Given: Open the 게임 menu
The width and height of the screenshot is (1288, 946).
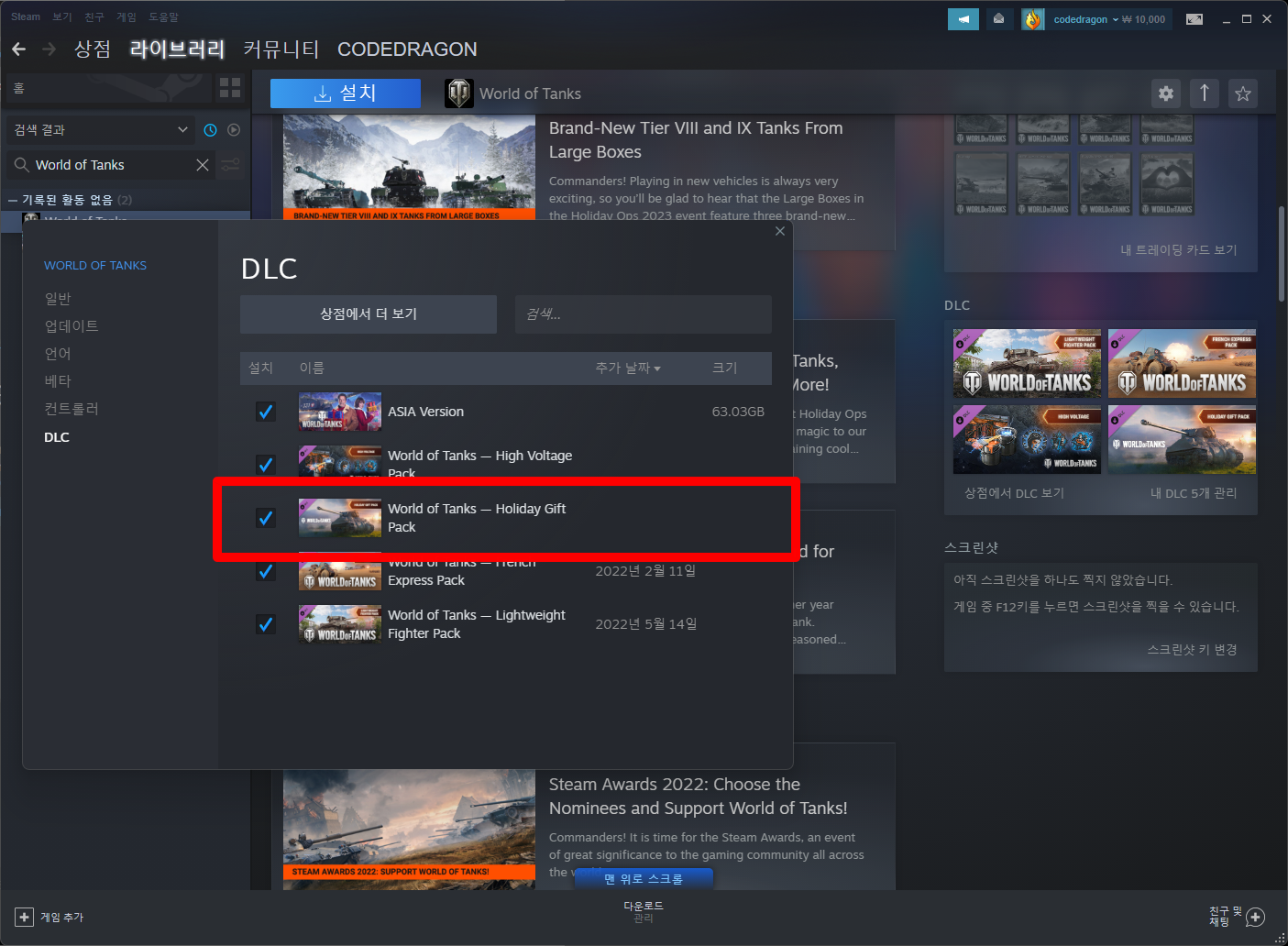Looking at the screenshot, I should coord(127,16).
